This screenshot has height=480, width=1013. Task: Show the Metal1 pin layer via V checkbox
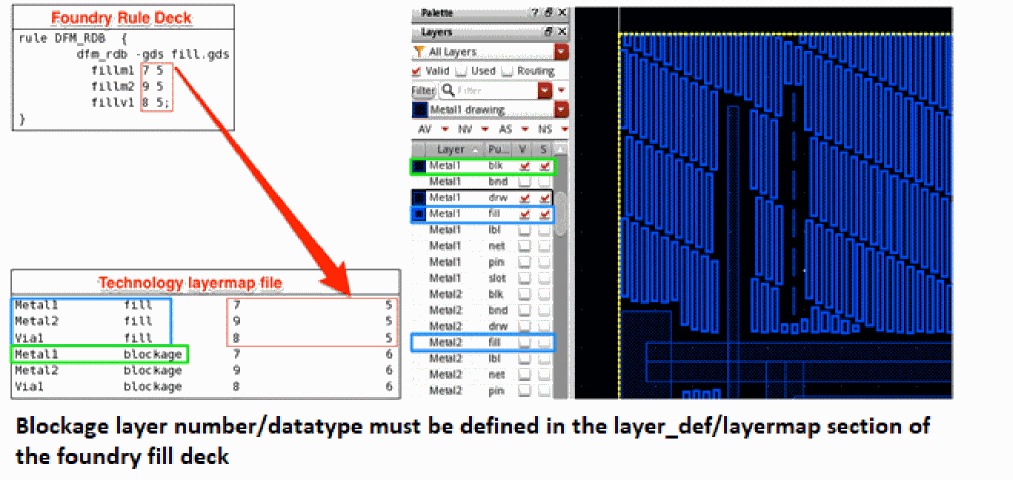(x=525, y=262)
